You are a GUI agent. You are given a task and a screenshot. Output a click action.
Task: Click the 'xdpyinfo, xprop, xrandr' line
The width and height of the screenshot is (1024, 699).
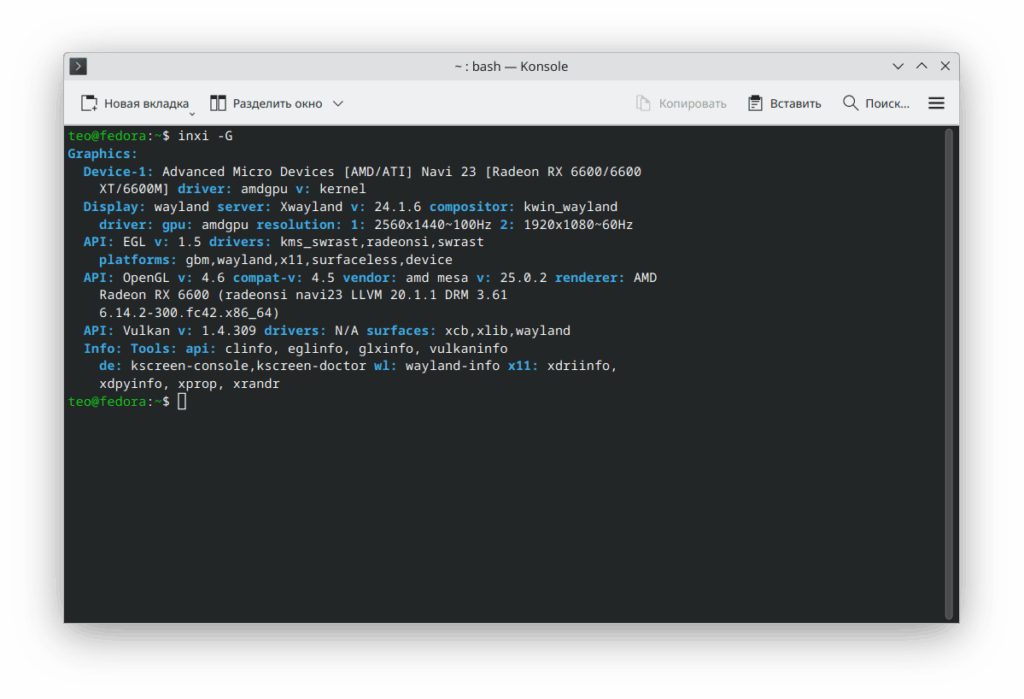(x=189, y=383)
